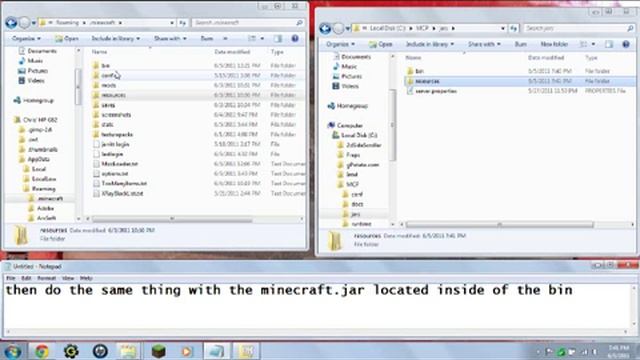This screenshot has height=360, width=640.
Task: Select resources folder in jars window
Action: pos(427,81)
